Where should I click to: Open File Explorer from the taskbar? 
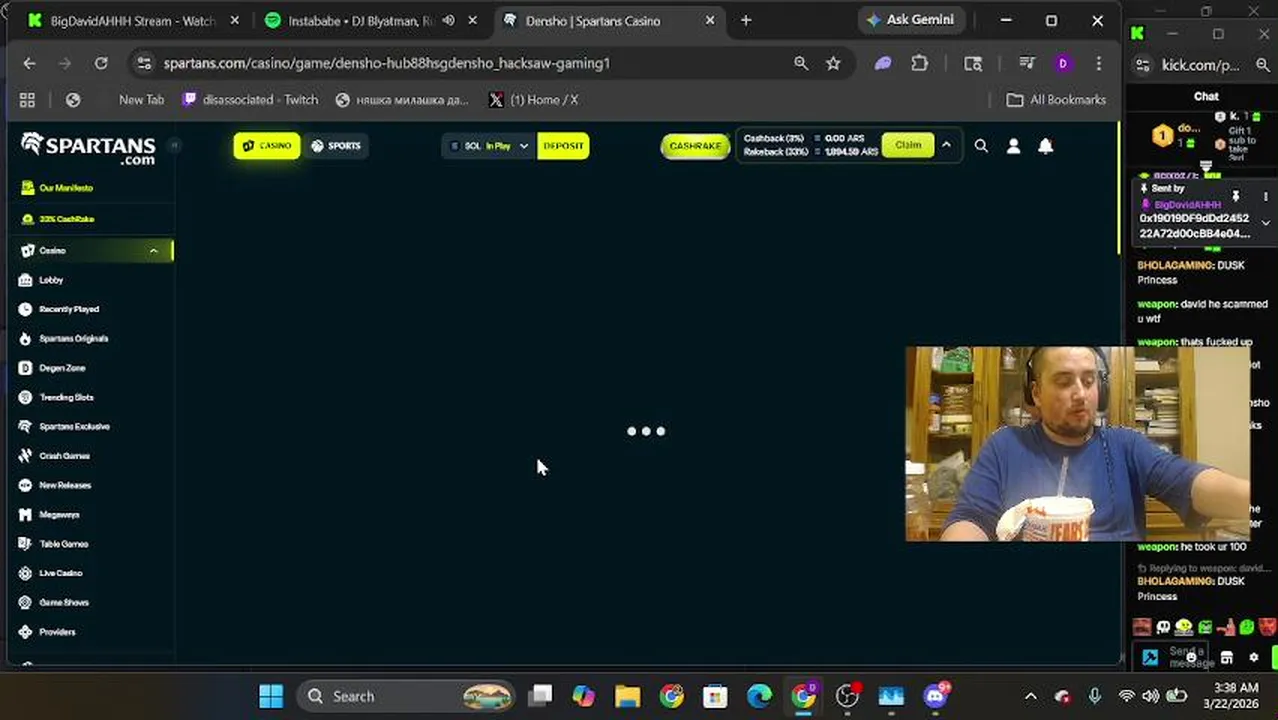628,696
